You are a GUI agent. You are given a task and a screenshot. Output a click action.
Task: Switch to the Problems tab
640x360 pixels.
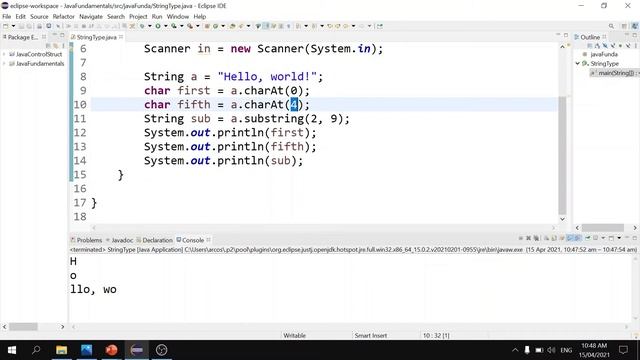tap(86, 240)
